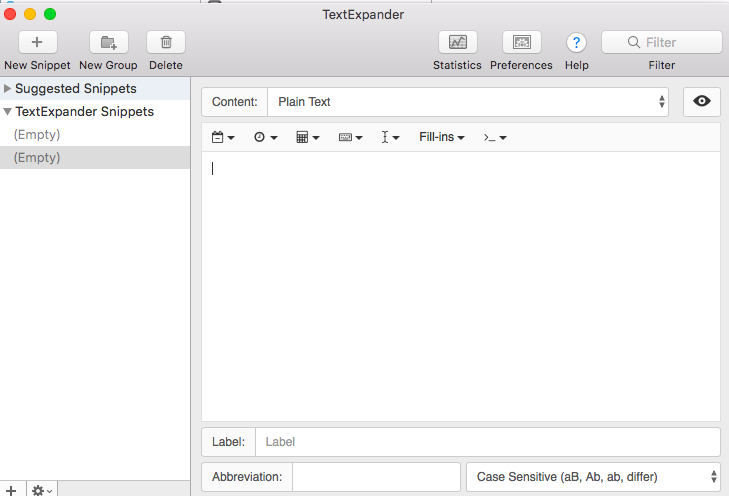Click the Filter magnifying glass icon

[x=634, y=42]
